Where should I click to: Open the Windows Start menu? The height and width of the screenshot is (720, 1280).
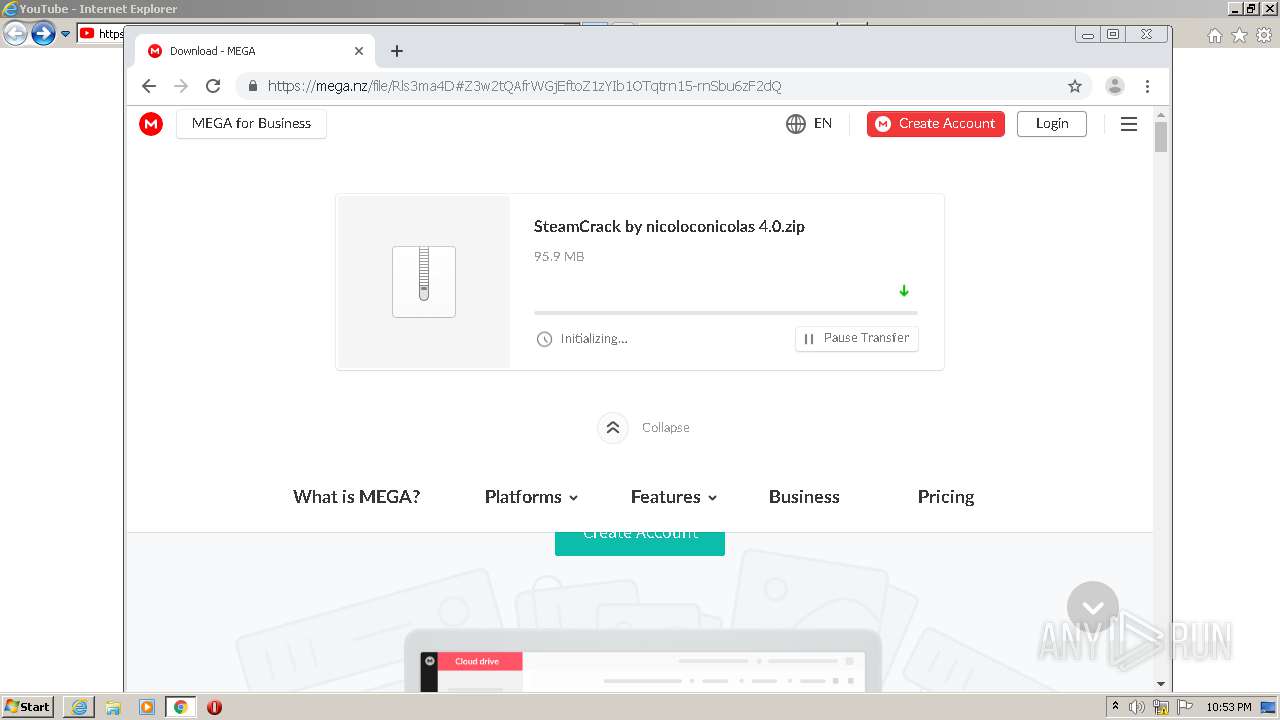pyautogui.click(x=28, y=707)
